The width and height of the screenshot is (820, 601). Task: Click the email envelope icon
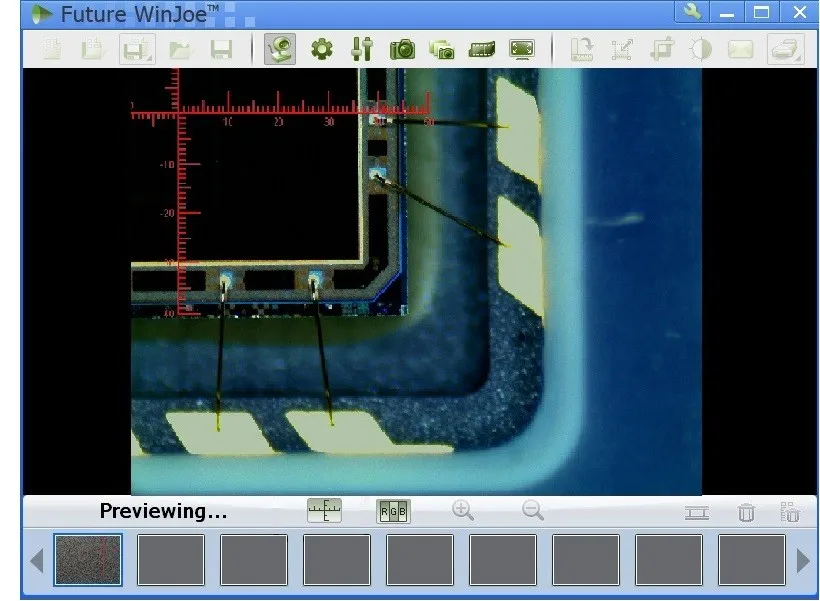(741, 50)
